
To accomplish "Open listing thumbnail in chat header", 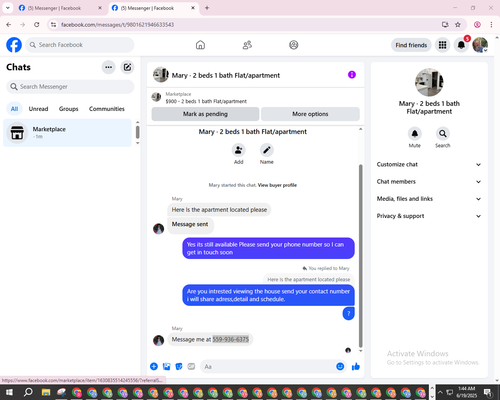I will [x=161, y=75].
